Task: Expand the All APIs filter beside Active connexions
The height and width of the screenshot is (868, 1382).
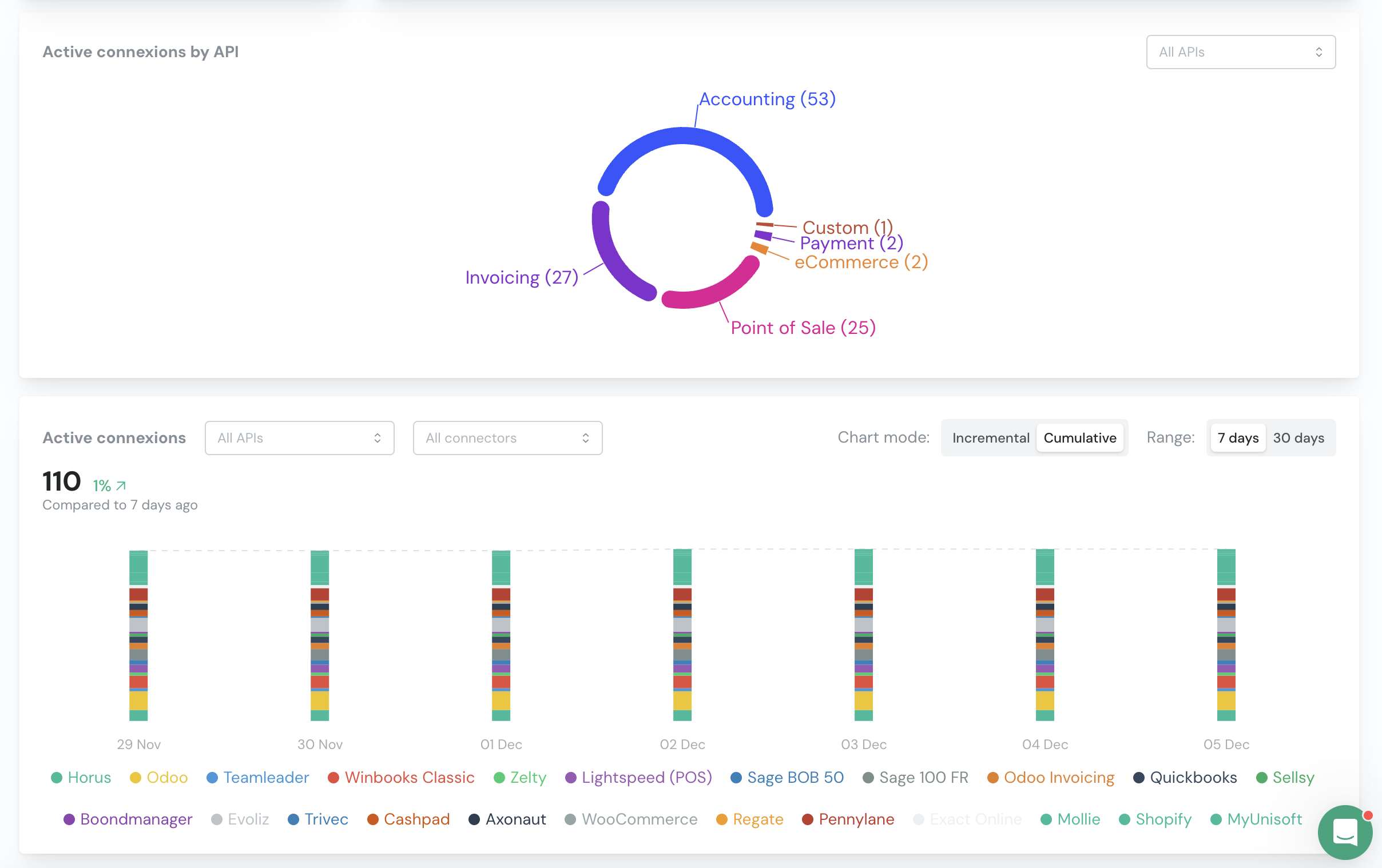Action: [x=299, y=439]
